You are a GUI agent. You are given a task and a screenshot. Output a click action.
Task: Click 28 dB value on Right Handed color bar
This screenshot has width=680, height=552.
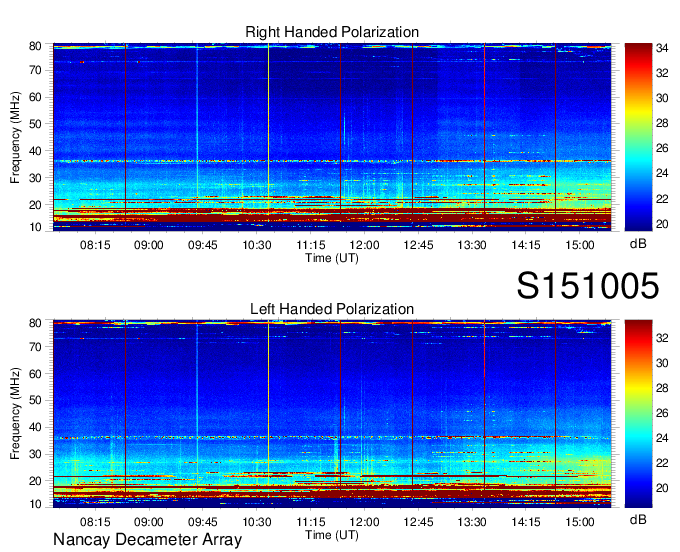coord(662,124)
